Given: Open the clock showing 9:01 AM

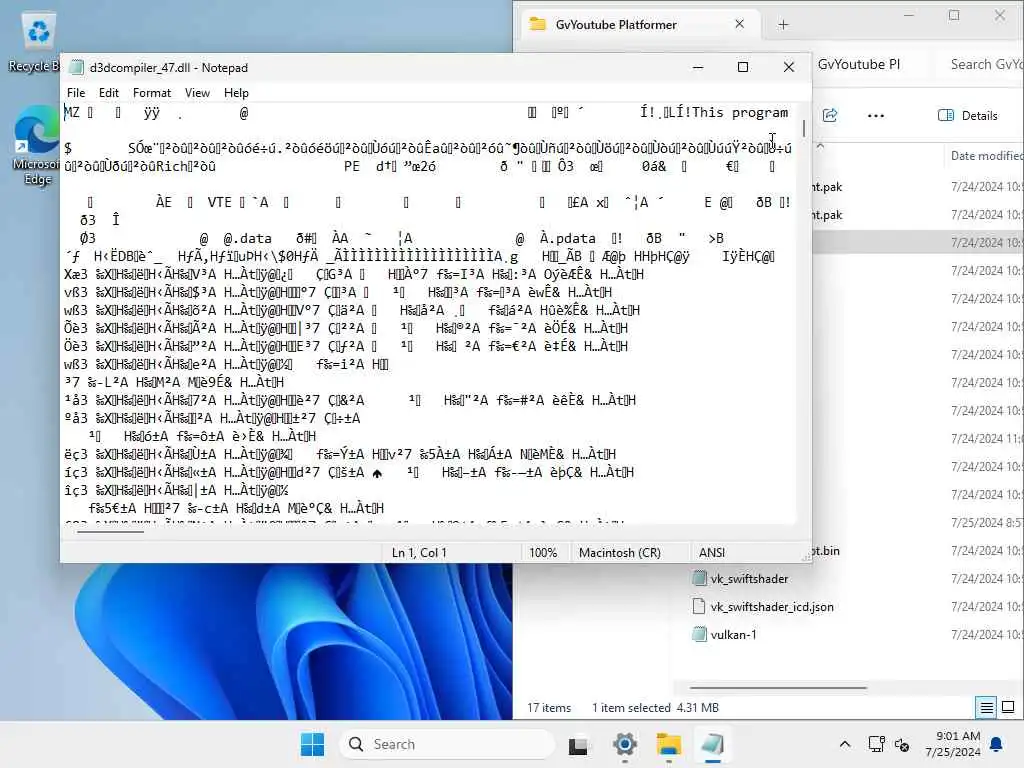Looking at the screenshot, I should (x=953, y=744).
